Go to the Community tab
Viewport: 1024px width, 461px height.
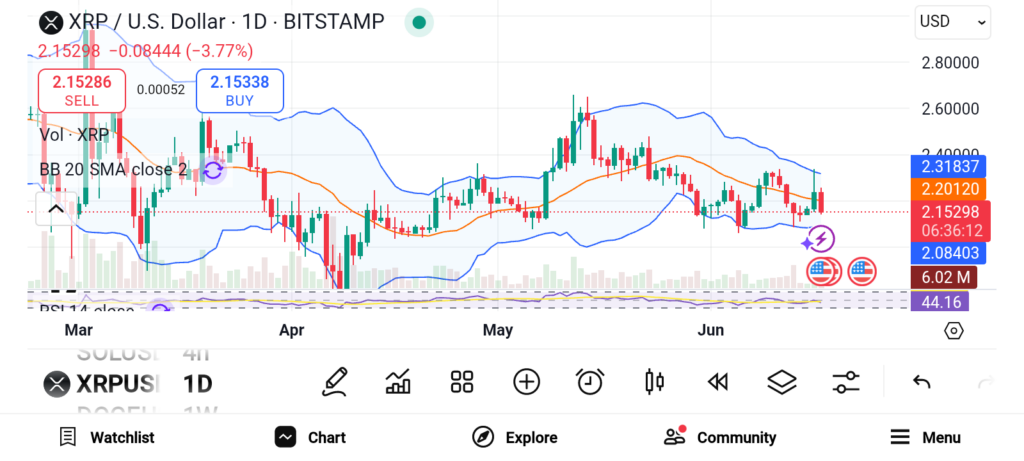pos(720,437)
